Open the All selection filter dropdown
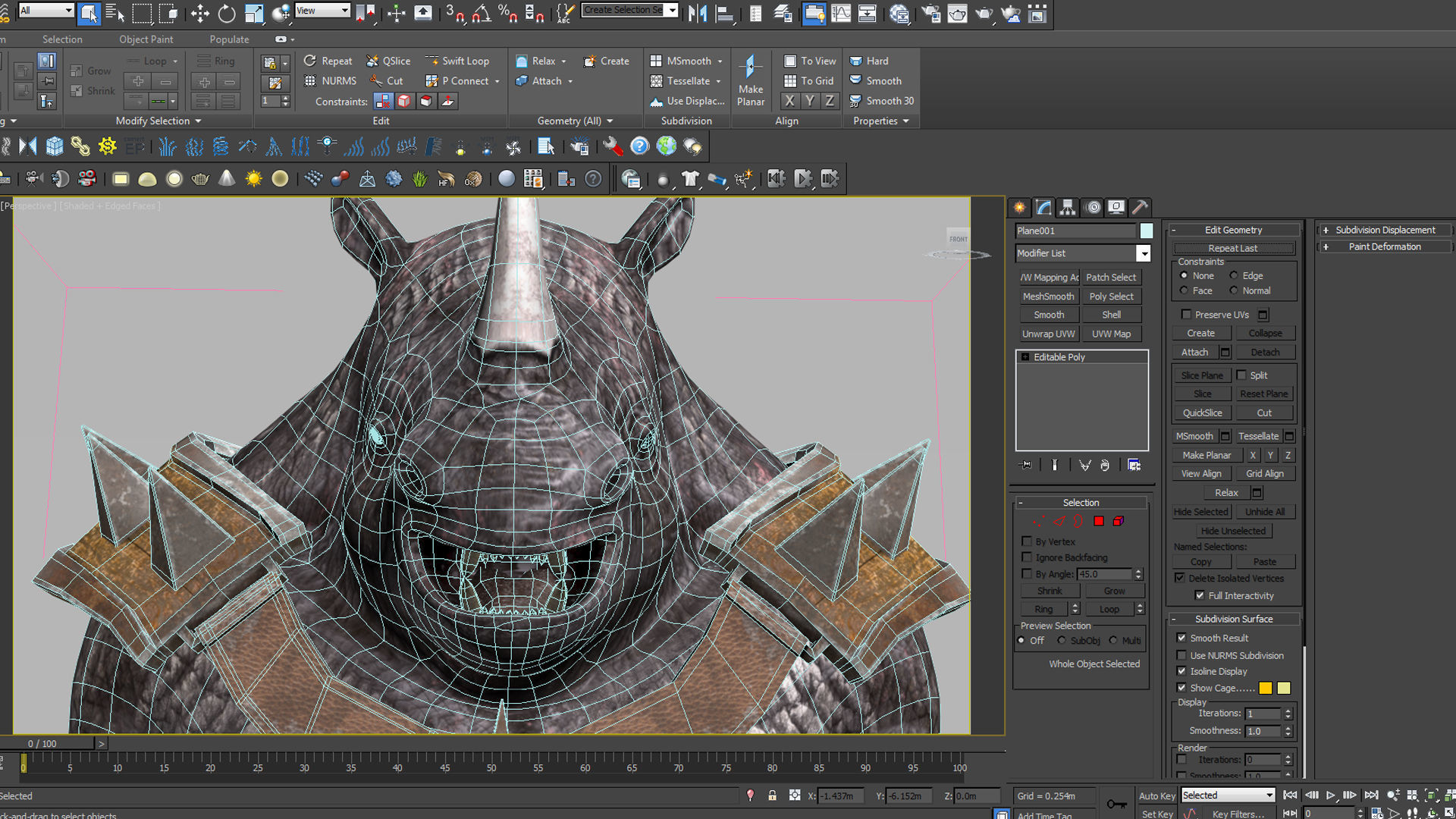This screenshot has height=819, width=1456. pos(46,11)
